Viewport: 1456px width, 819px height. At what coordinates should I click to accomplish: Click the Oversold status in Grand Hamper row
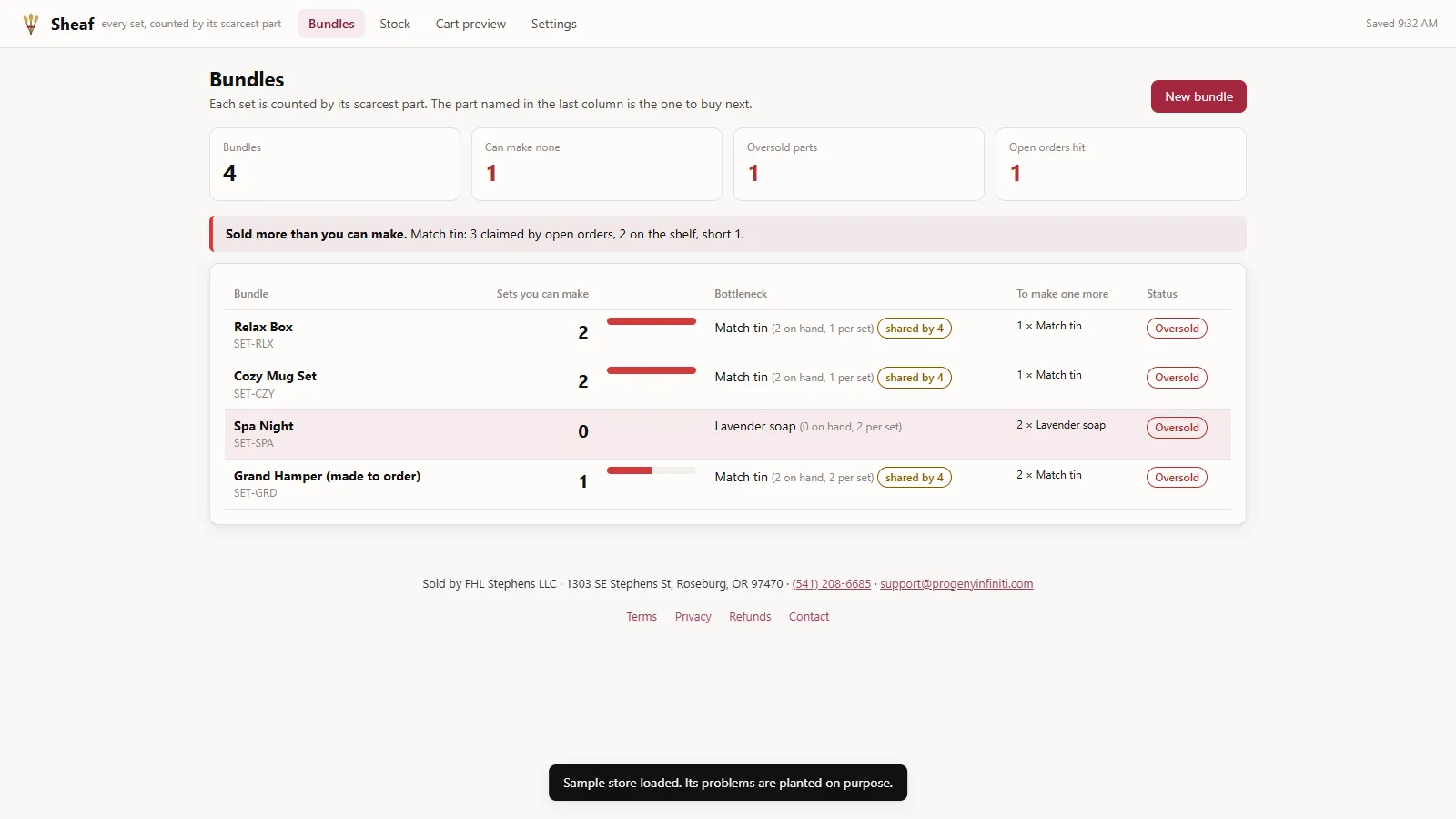1177,478
